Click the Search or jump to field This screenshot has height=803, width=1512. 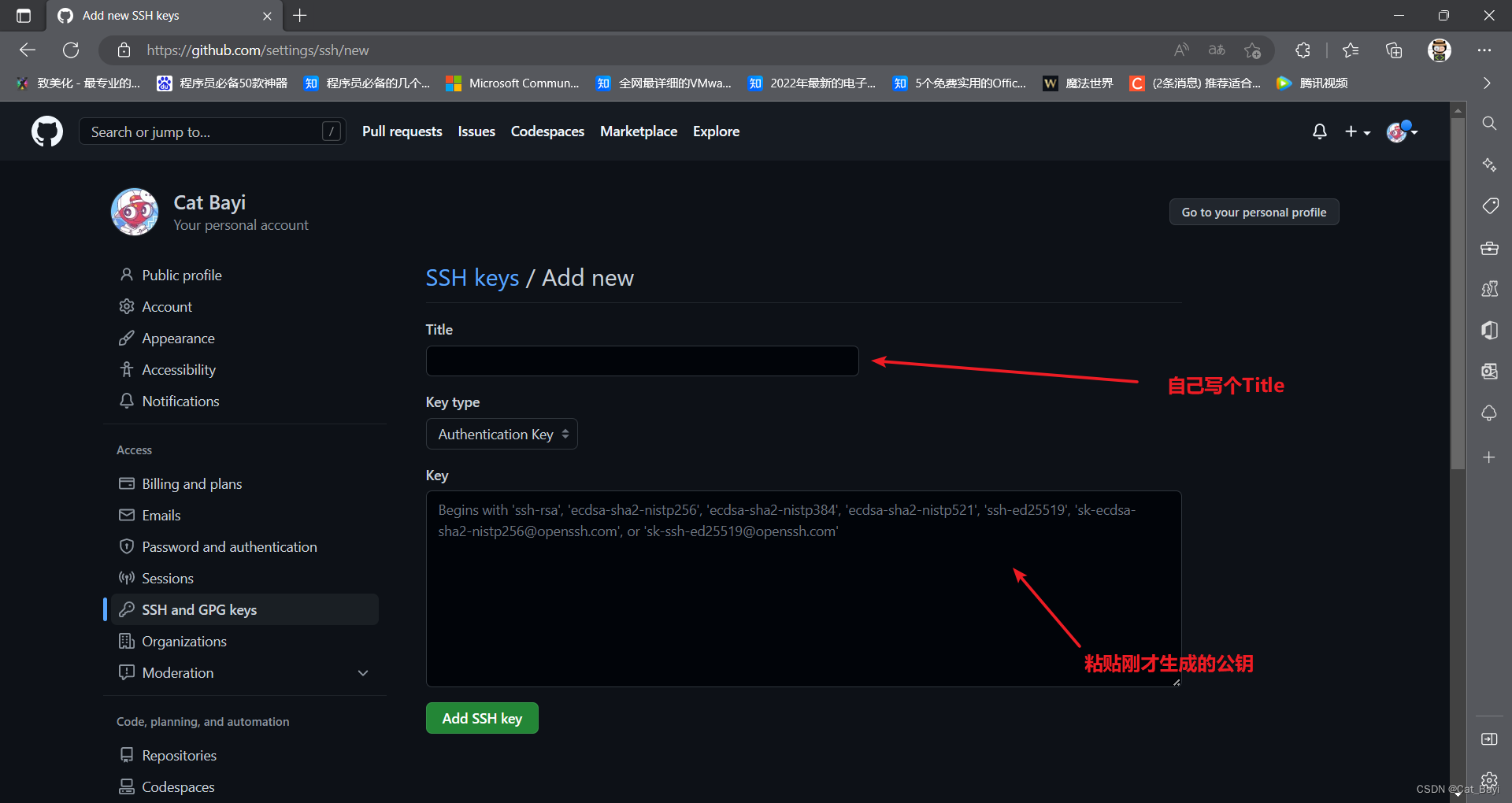point(212,131)
